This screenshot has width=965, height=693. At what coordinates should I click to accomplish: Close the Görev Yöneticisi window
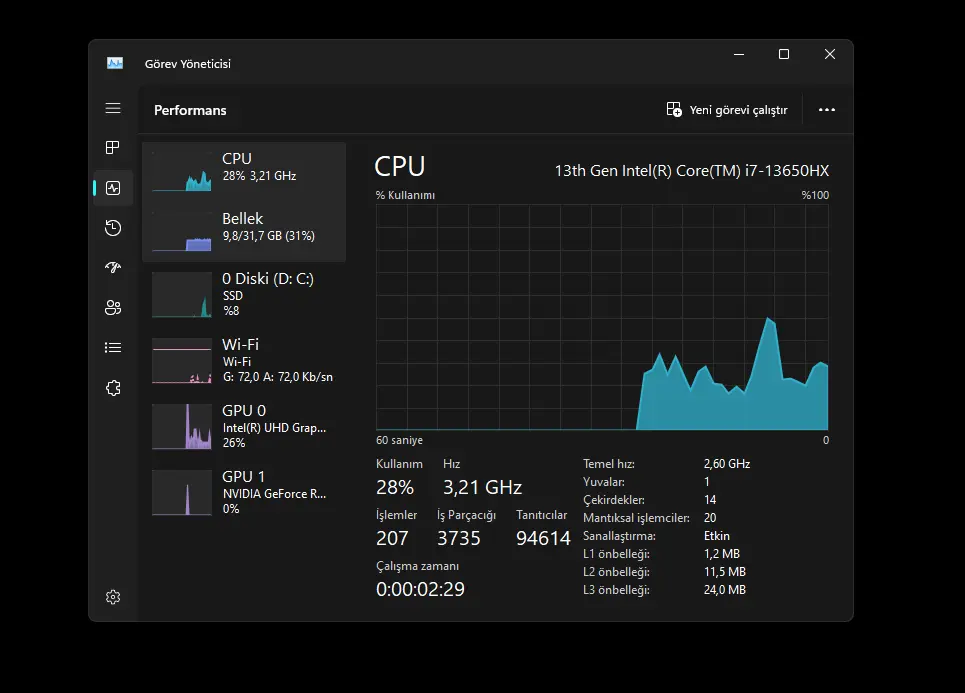pyautogui.click(x=830, y=54)
